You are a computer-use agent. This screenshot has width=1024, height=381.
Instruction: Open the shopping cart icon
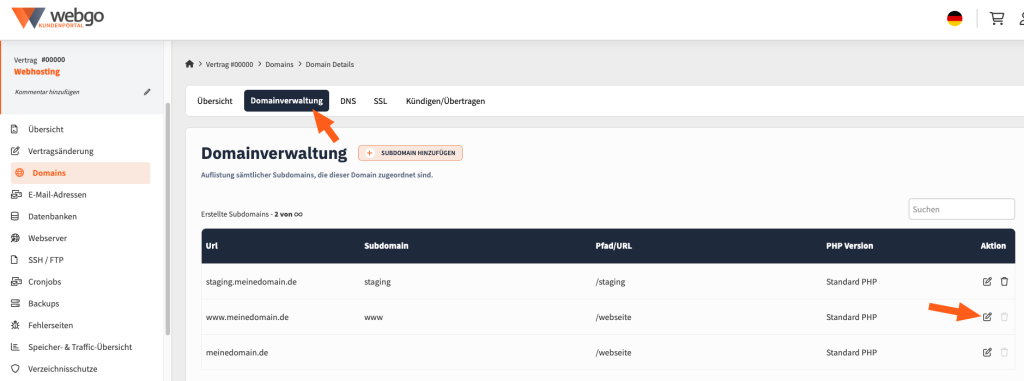pos(997,18)
